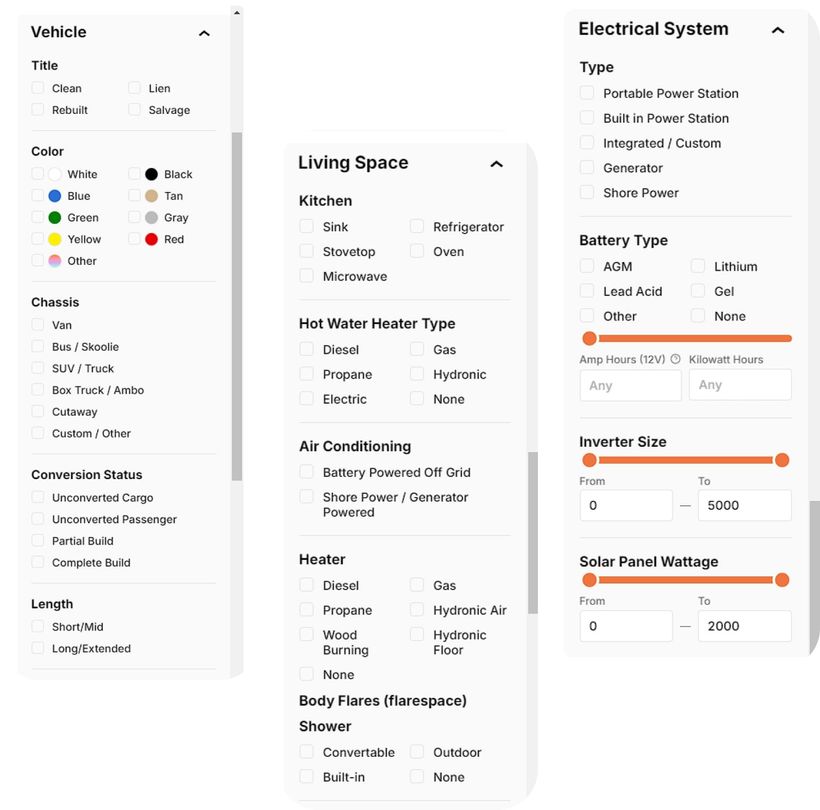The width and height of the screenshot is (820, 810).
Task: Select Propane hot water heater type
Action: click(x=305, y=374)
